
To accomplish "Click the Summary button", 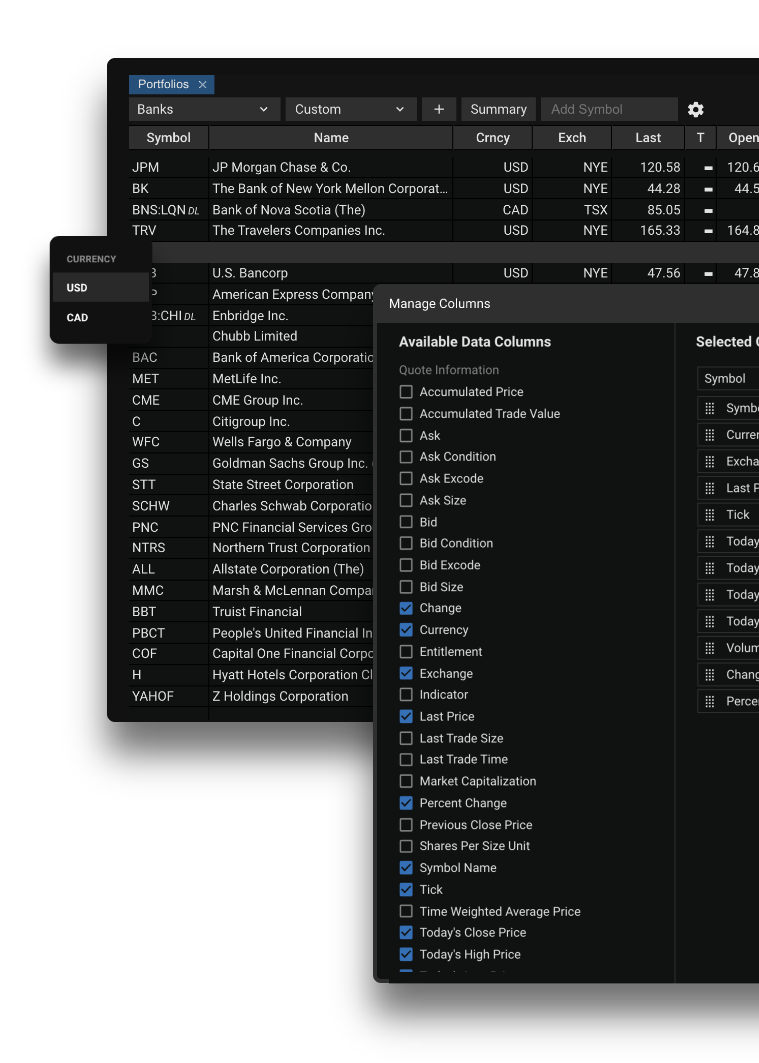I will tap(498, 110).
